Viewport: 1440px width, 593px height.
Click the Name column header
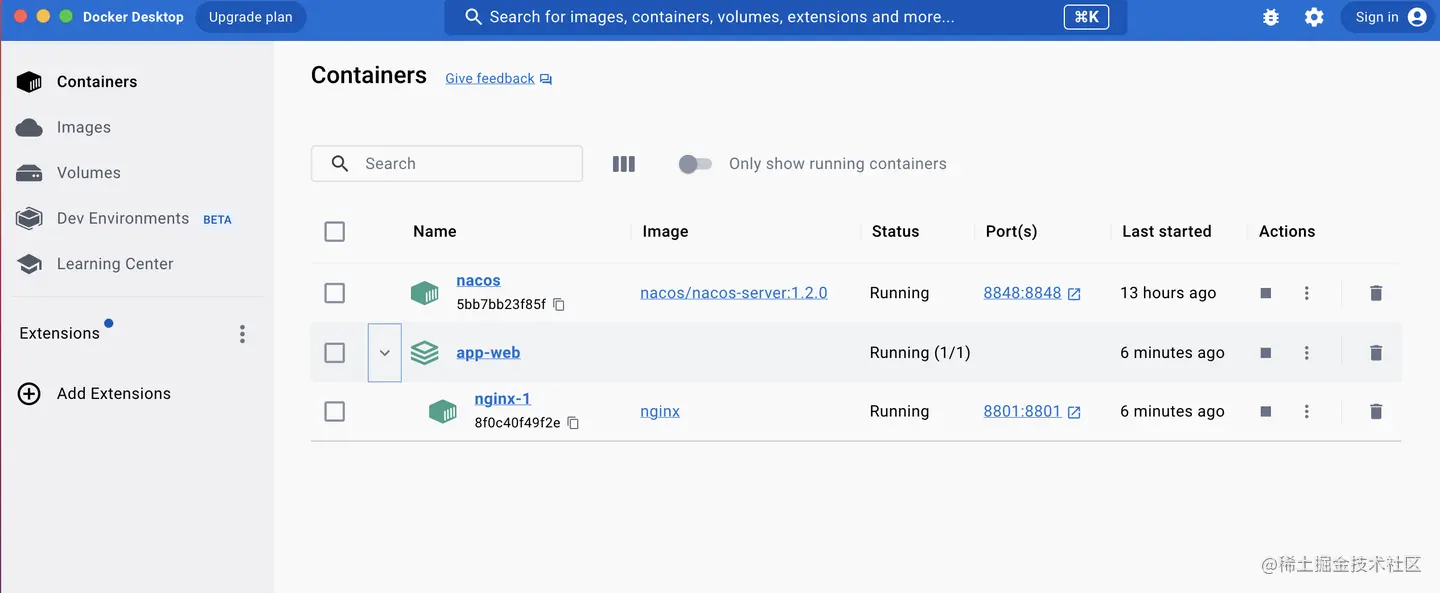coord(435,231)
